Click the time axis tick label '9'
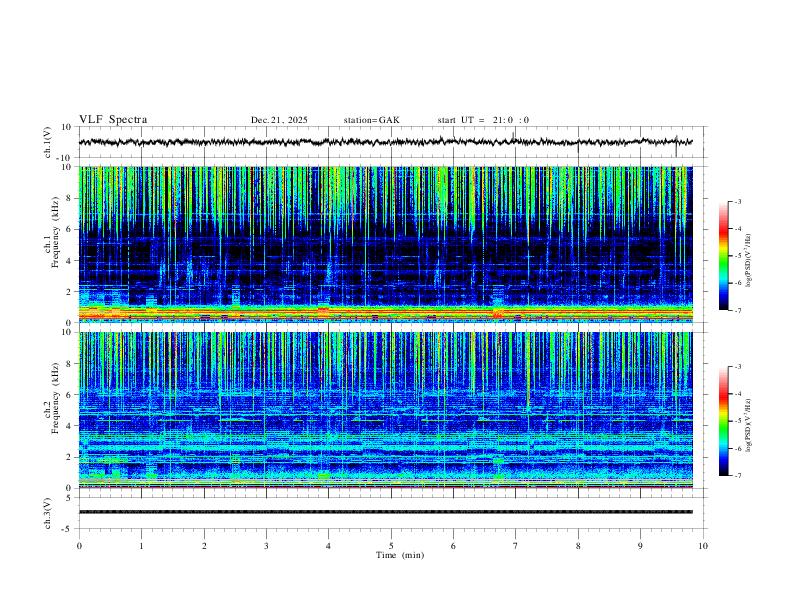The height and width of the screenshot is (612, 792). tap(640, 546)
